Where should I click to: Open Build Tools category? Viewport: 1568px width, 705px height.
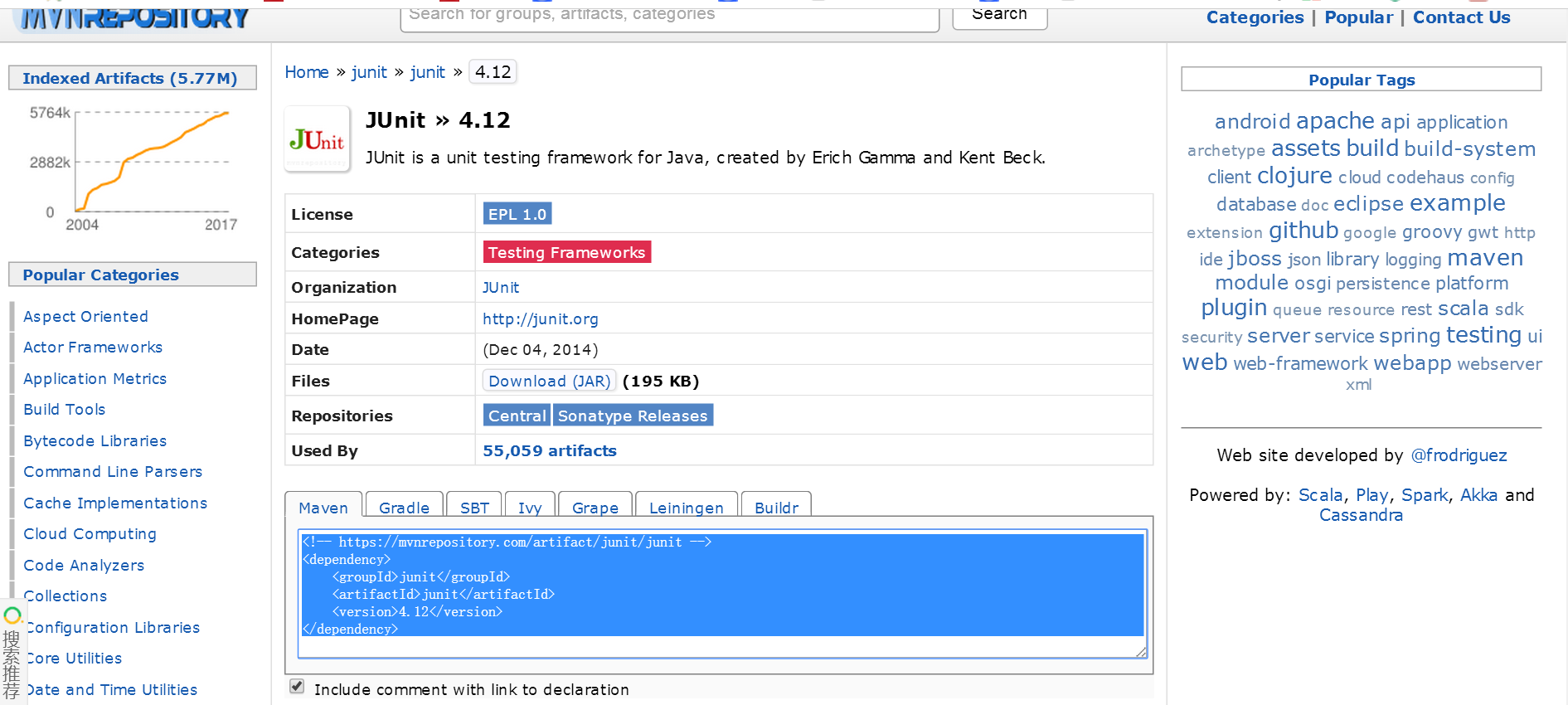(x=64, y=410)
